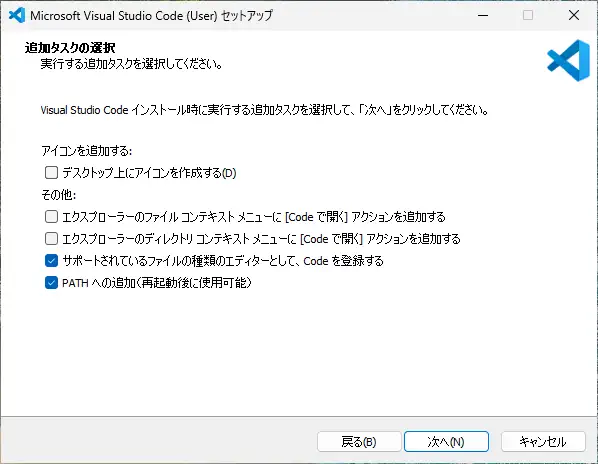Viewport: 598px width, 464px height.
Task: Go back with 戻る(B) button
Action: click(x=359, y=442)
